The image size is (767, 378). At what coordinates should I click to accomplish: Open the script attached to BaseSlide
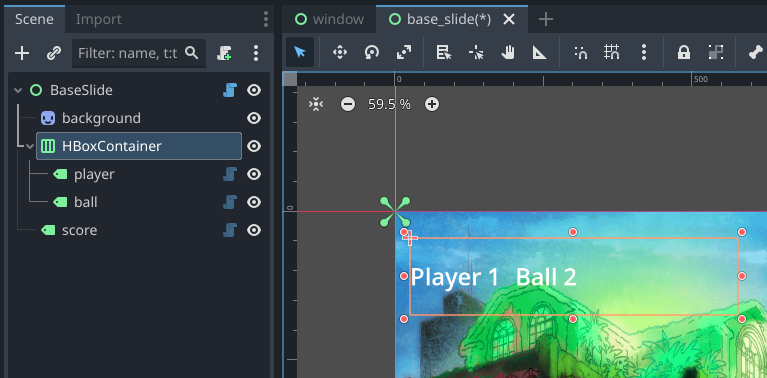(230, 90)
